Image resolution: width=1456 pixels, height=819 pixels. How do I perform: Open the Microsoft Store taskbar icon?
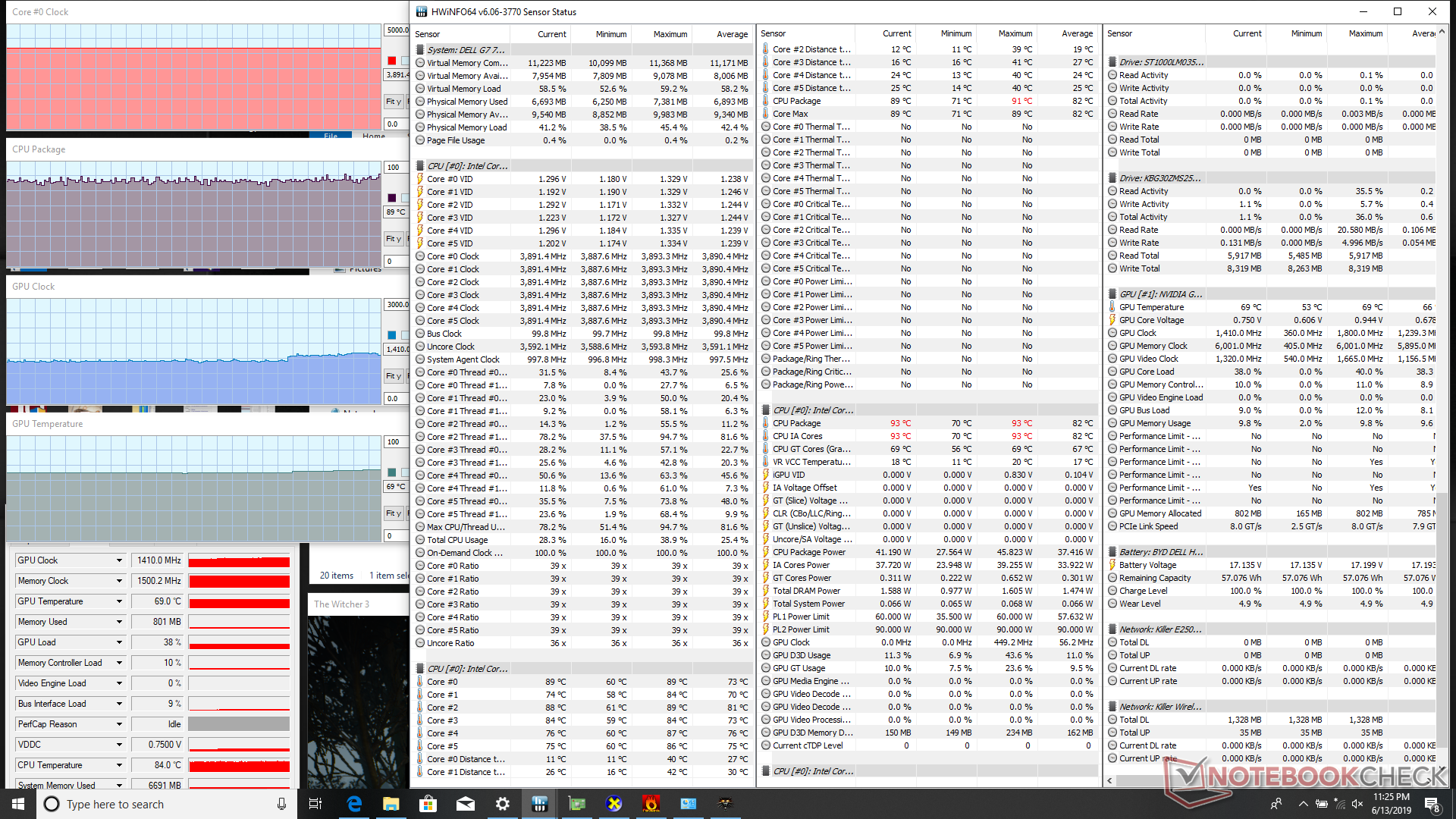tap(428, 804)
